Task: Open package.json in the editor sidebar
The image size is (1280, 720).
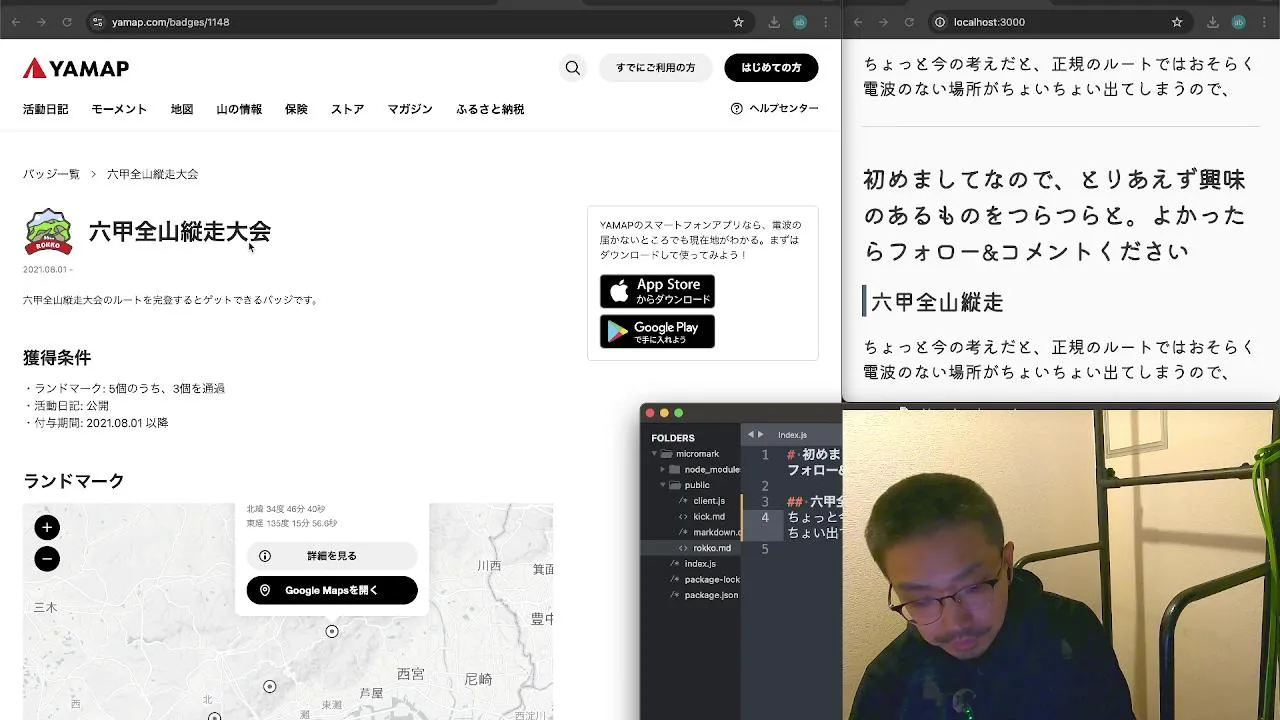Action: 711,595
